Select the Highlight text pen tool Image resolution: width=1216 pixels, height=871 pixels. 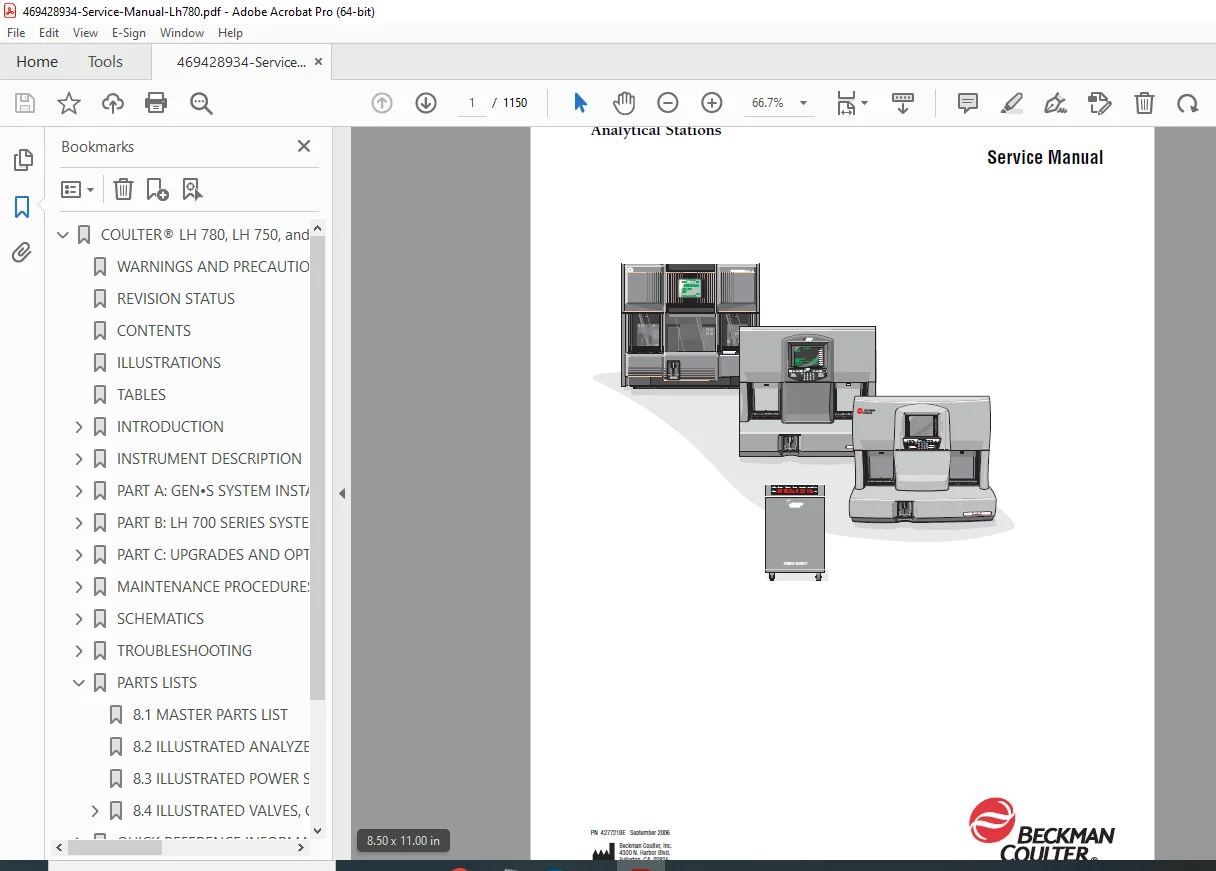[1012, 103]
